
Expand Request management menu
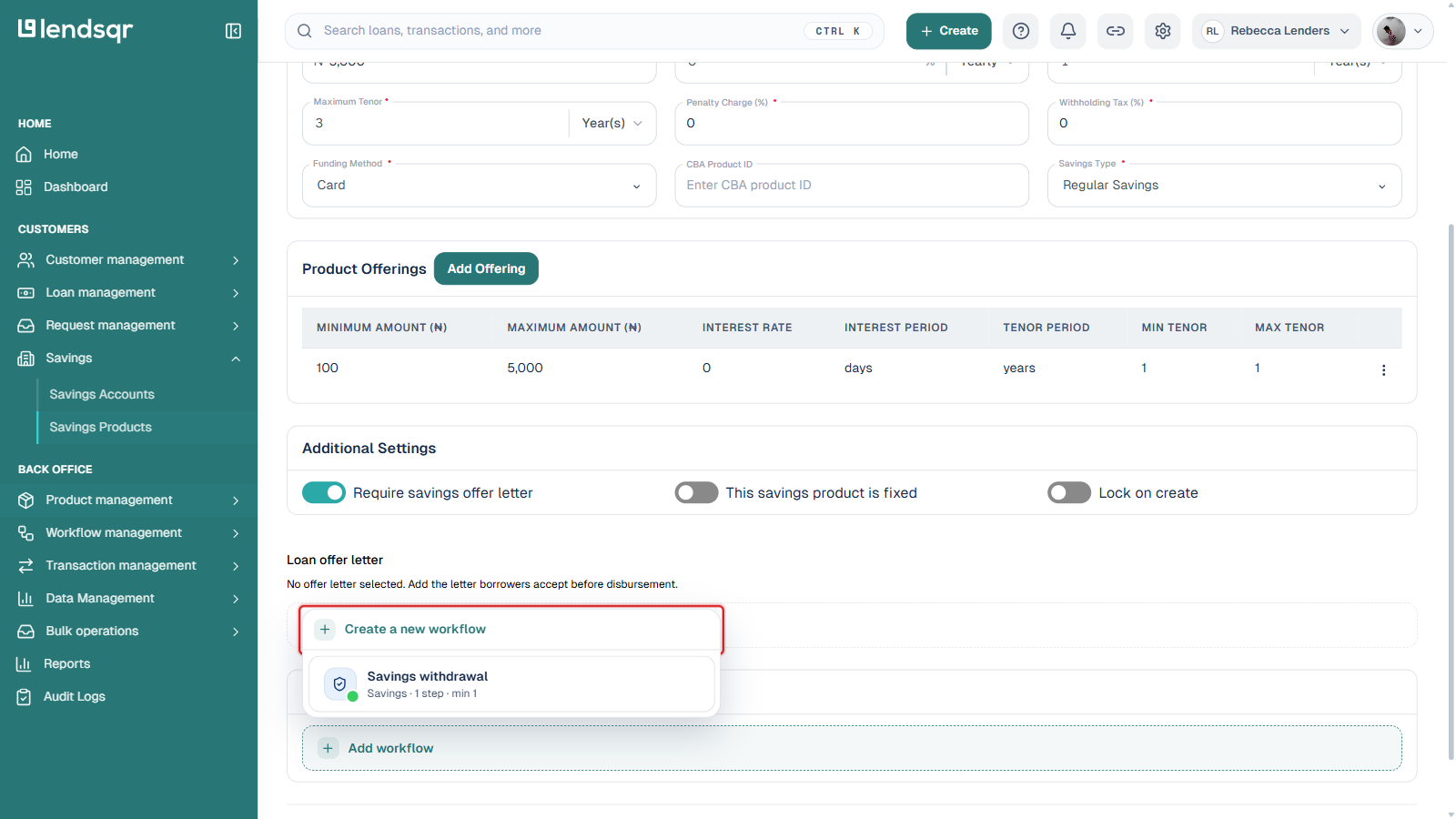(x=128, y=325)
